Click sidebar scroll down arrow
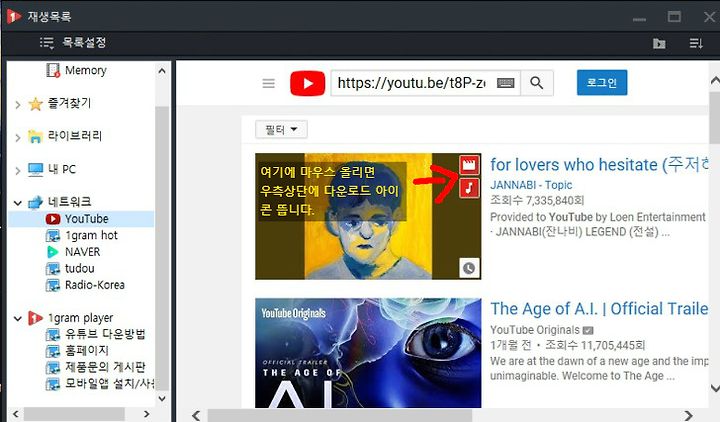This screenshot has width=720, height=422. [162, 398]
